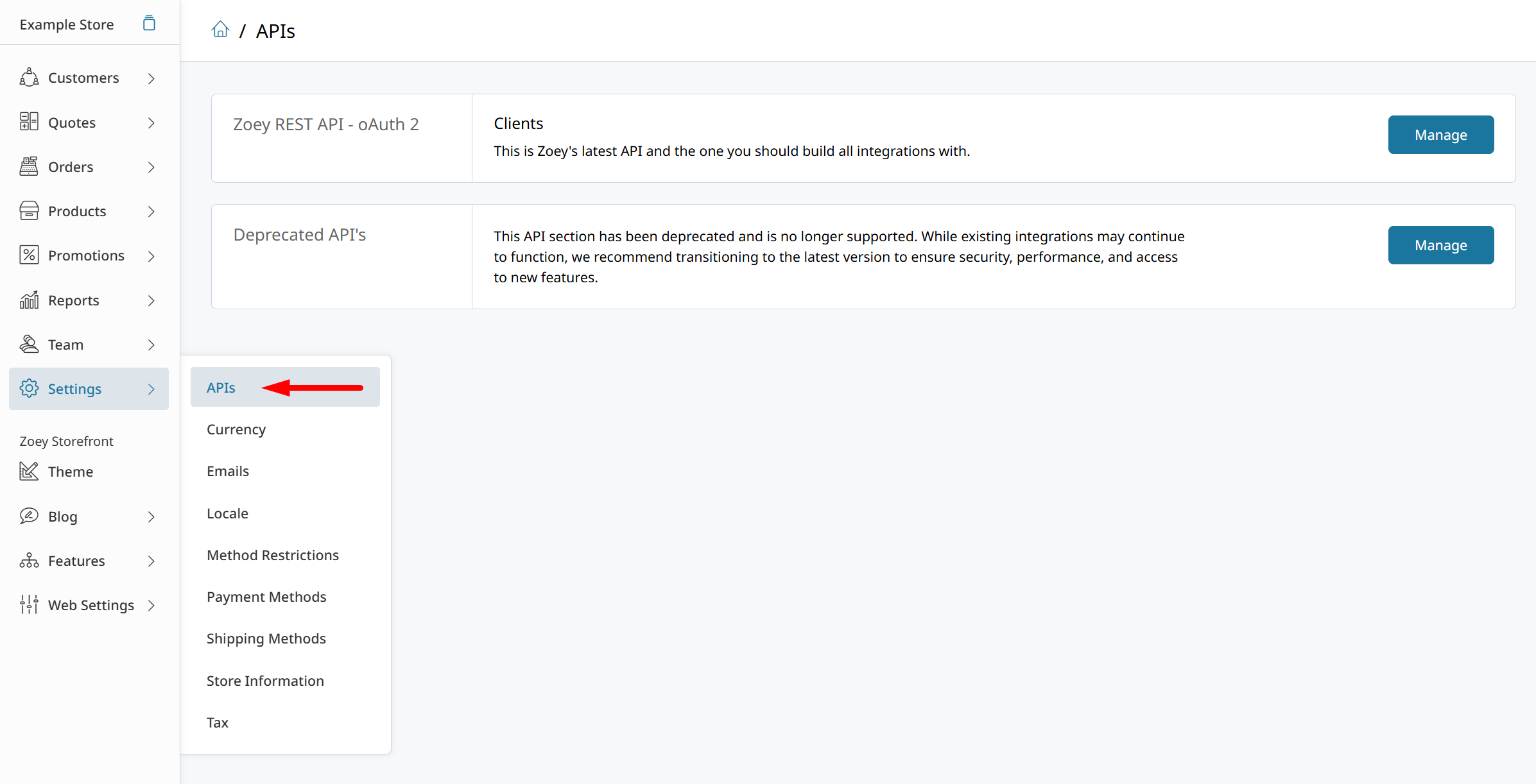Screen dimensions: 1536x784
Task: Click the Promotions percent icon
Action: click(29, 255)
